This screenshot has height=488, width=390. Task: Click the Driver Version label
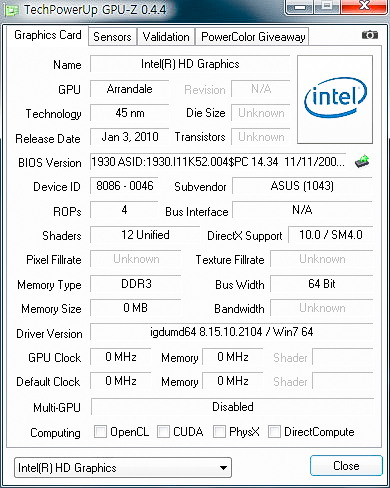(49, 334)
